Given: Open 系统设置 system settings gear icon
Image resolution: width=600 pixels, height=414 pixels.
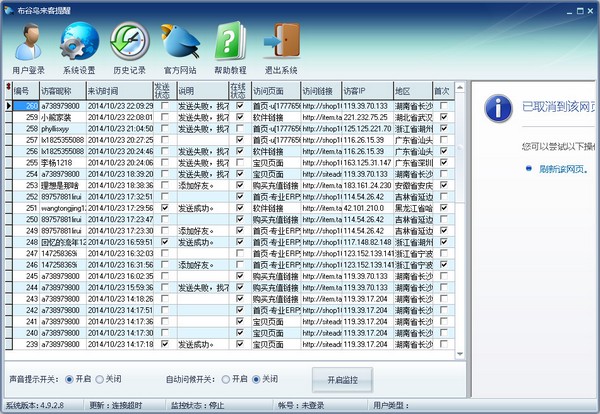Looking at the screenshot, I should pos(79,44).
